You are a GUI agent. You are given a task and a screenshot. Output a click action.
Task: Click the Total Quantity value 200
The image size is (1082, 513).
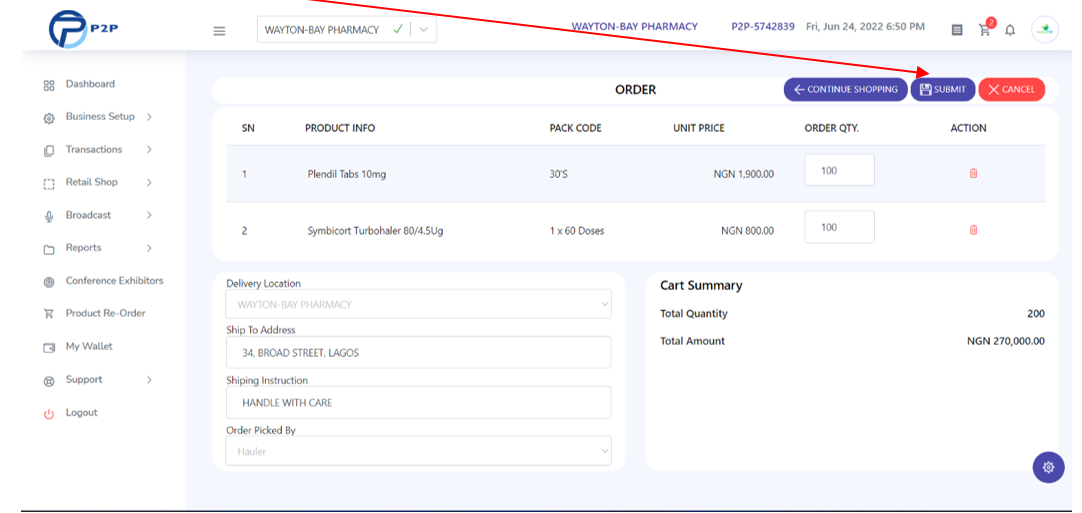point(1036,314)
